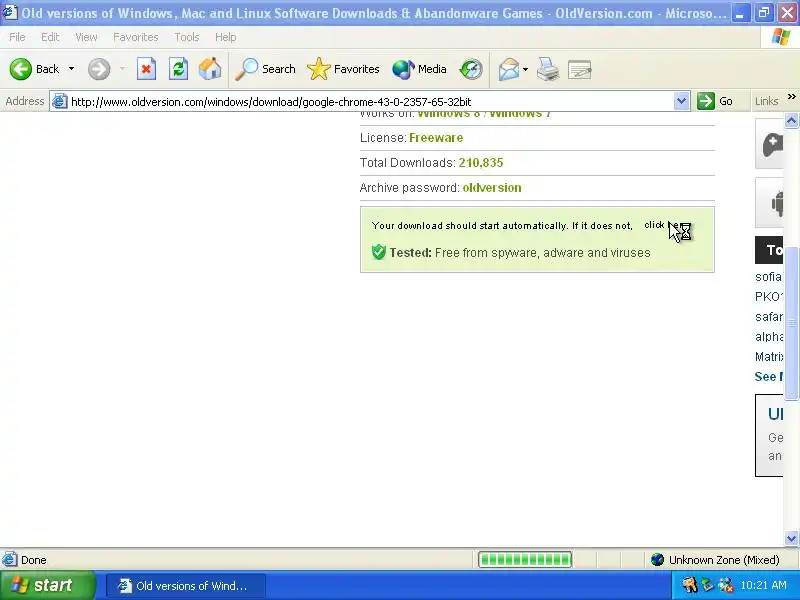Show browsing History clock icon

point(470,69)
